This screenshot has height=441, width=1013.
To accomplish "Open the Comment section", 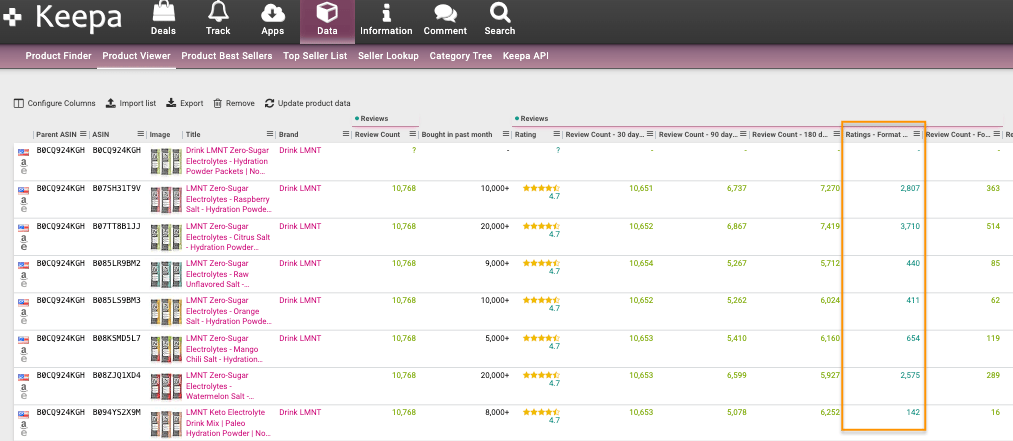I will 445,18.
